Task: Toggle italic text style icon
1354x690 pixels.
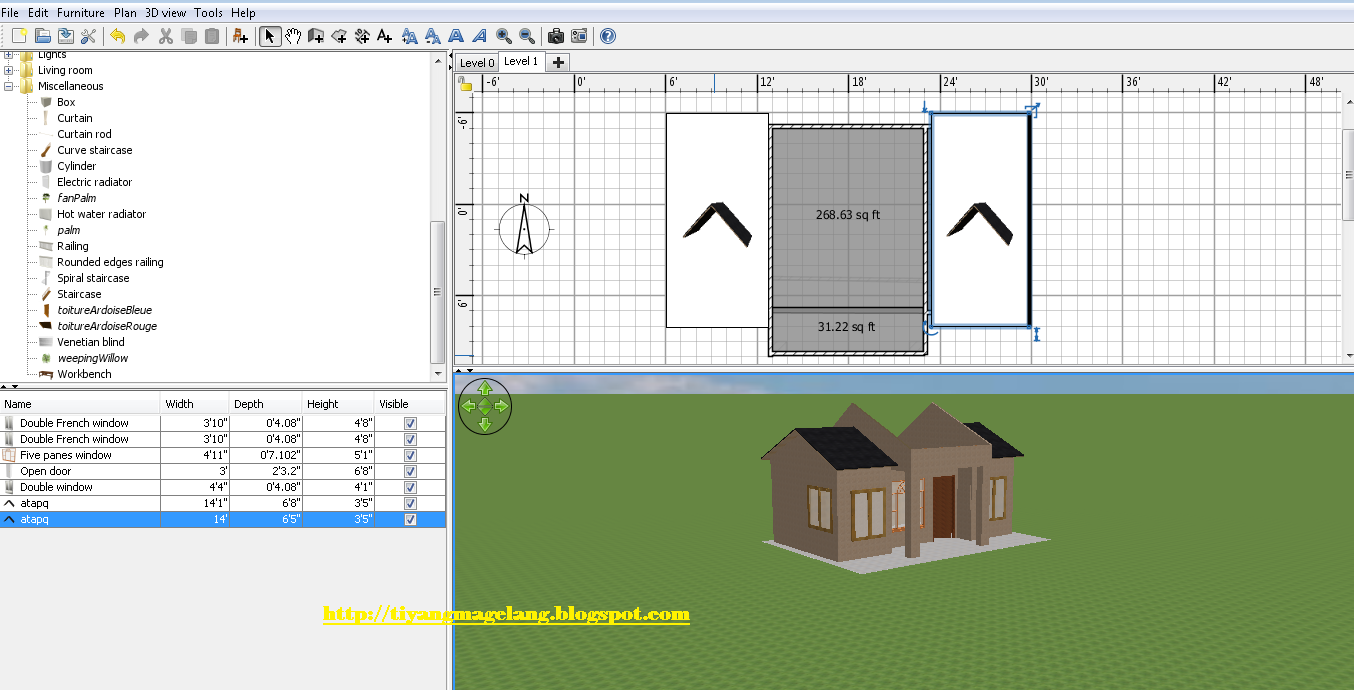Action: (480, 36)
